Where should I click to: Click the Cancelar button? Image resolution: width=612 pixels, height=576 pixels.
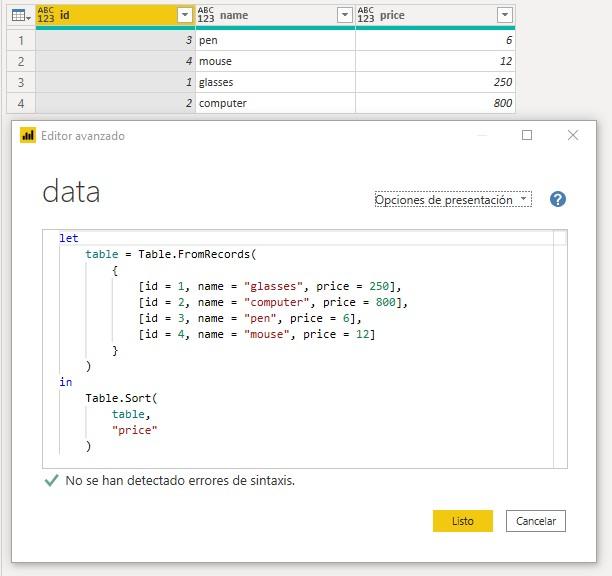point(536,521)
